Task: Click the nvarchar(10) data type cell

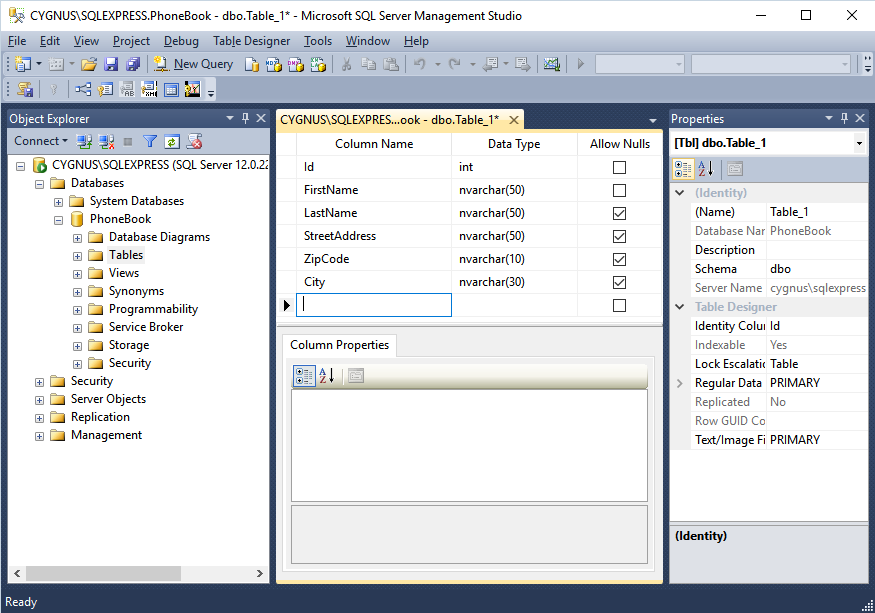Action: [x=514, y=259]
